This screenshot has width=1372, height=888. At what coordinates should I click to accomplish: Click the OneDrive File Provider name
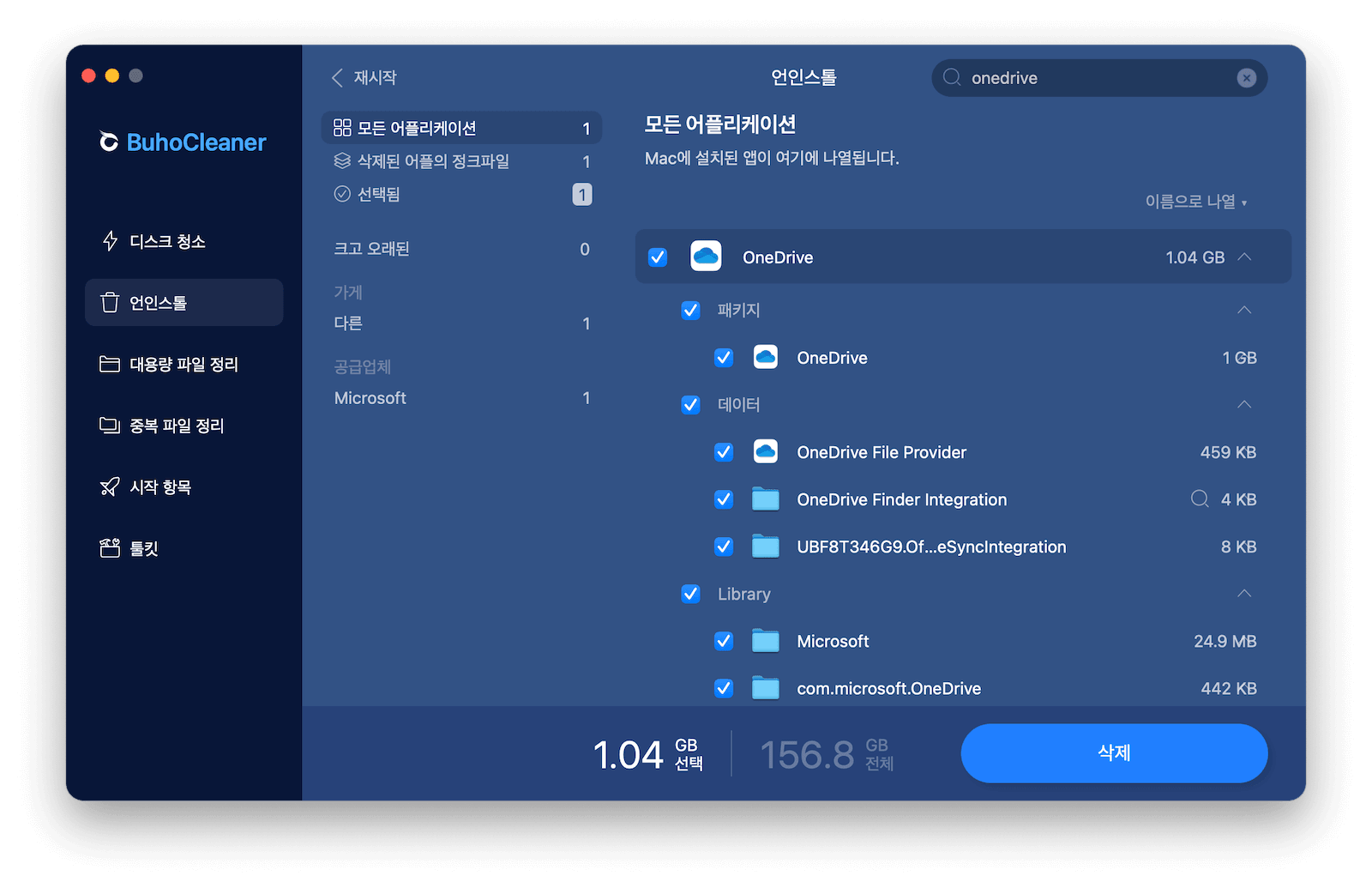point(882,452)
